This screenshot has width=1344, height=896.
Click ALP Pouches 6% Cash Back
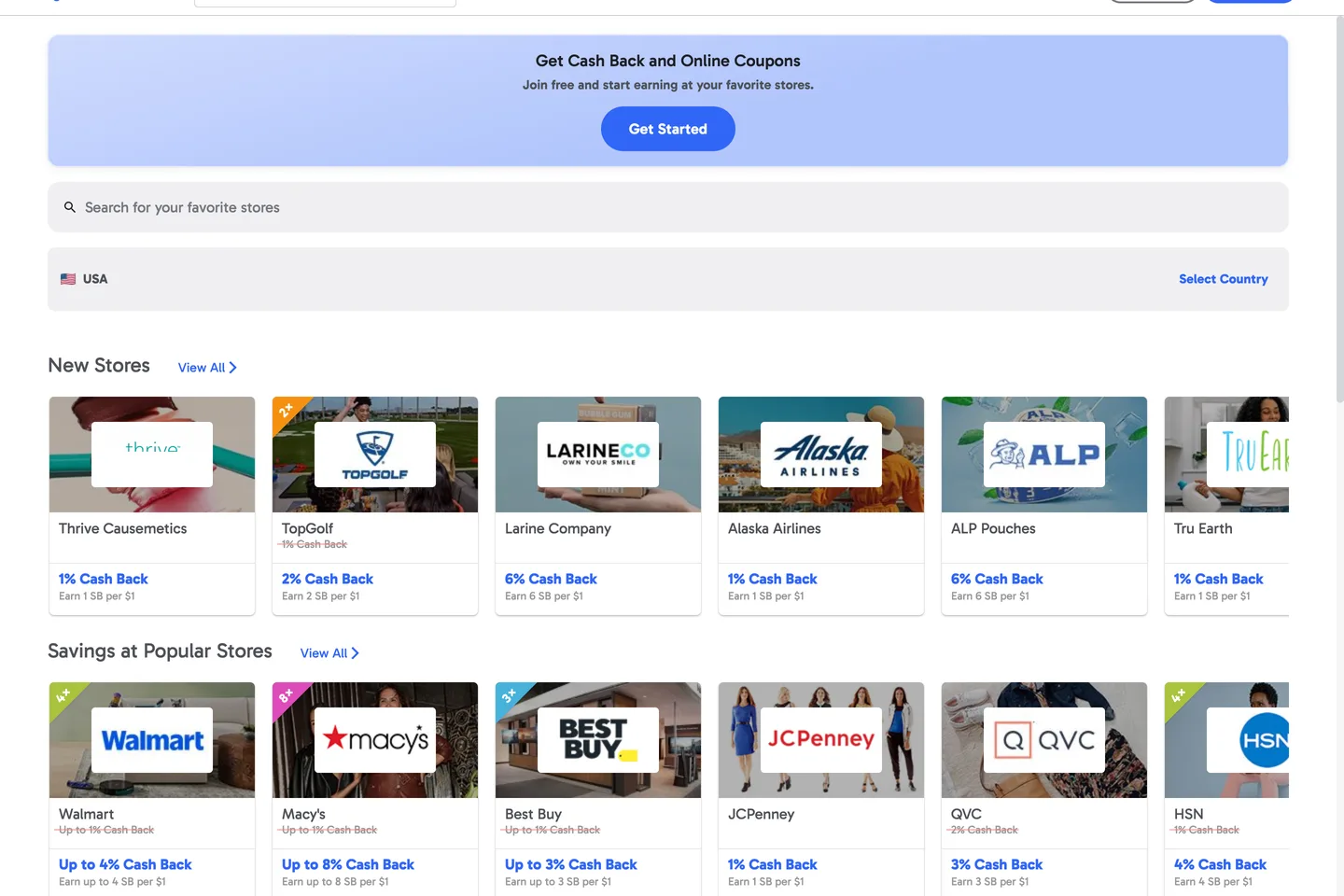click(997, 579)
